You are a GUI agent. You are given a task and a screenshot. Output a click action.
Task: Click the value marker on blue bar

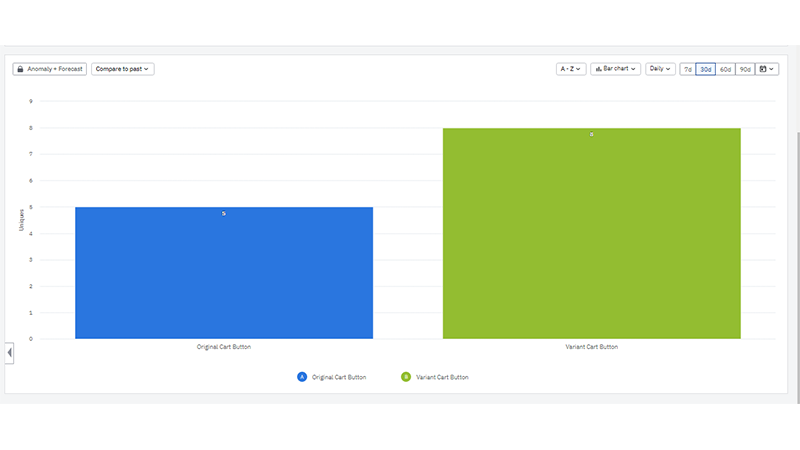click(223, 213)
